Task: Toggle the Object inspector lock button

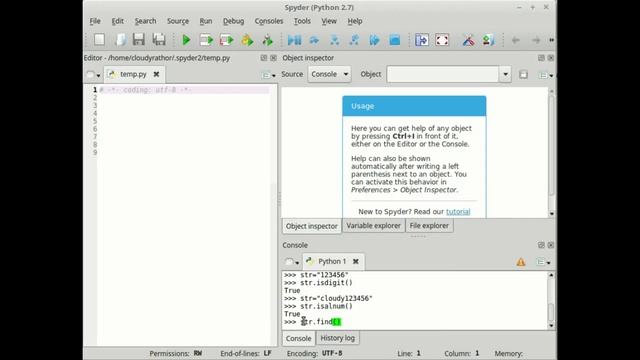Action: click(523, 74)
